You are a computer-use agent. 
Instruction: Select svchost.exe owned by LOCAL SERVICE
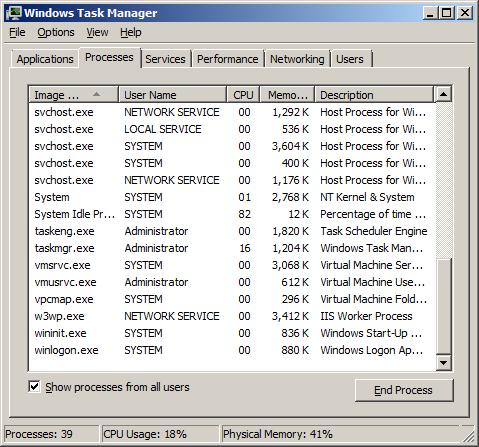tap(232, 129)
